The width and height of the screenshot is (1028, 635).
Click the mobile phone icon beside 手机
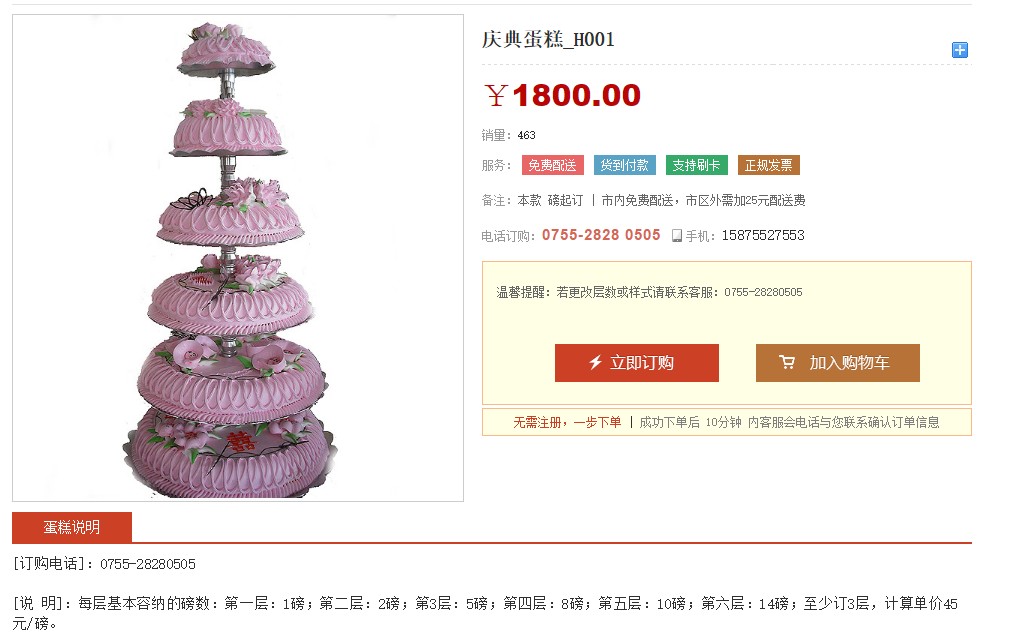[677, 235]
